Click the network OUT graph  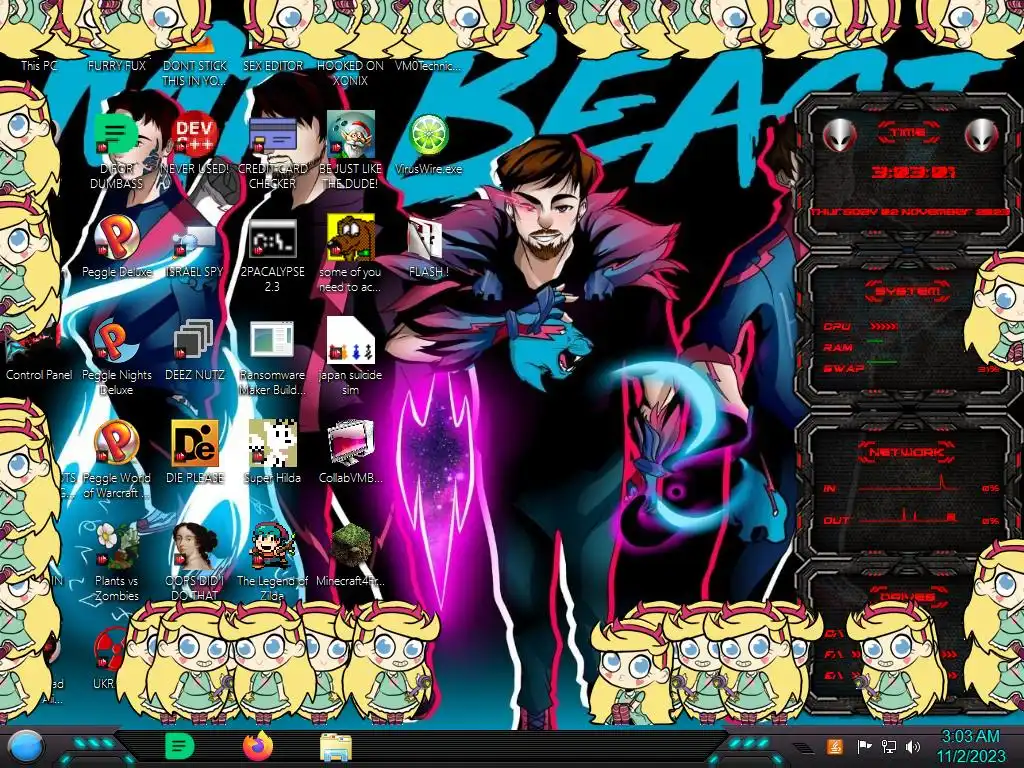[909, 517]
